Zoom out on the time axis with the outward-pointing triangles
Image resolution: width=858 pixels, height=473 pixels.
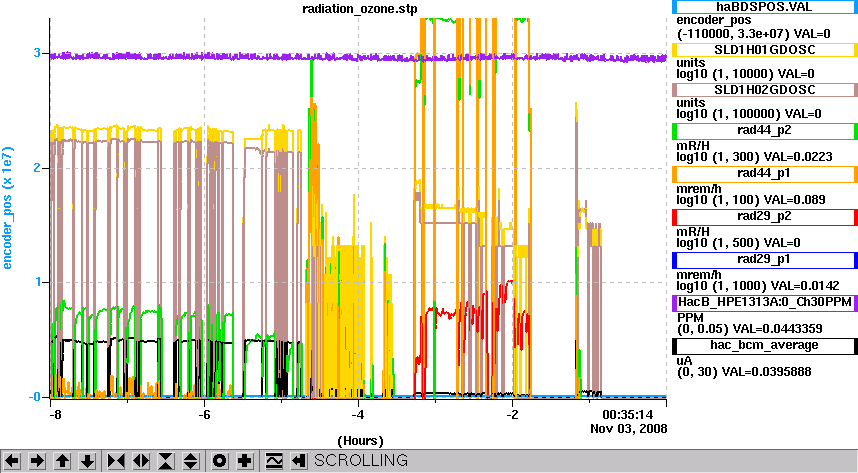click(141, 461)
